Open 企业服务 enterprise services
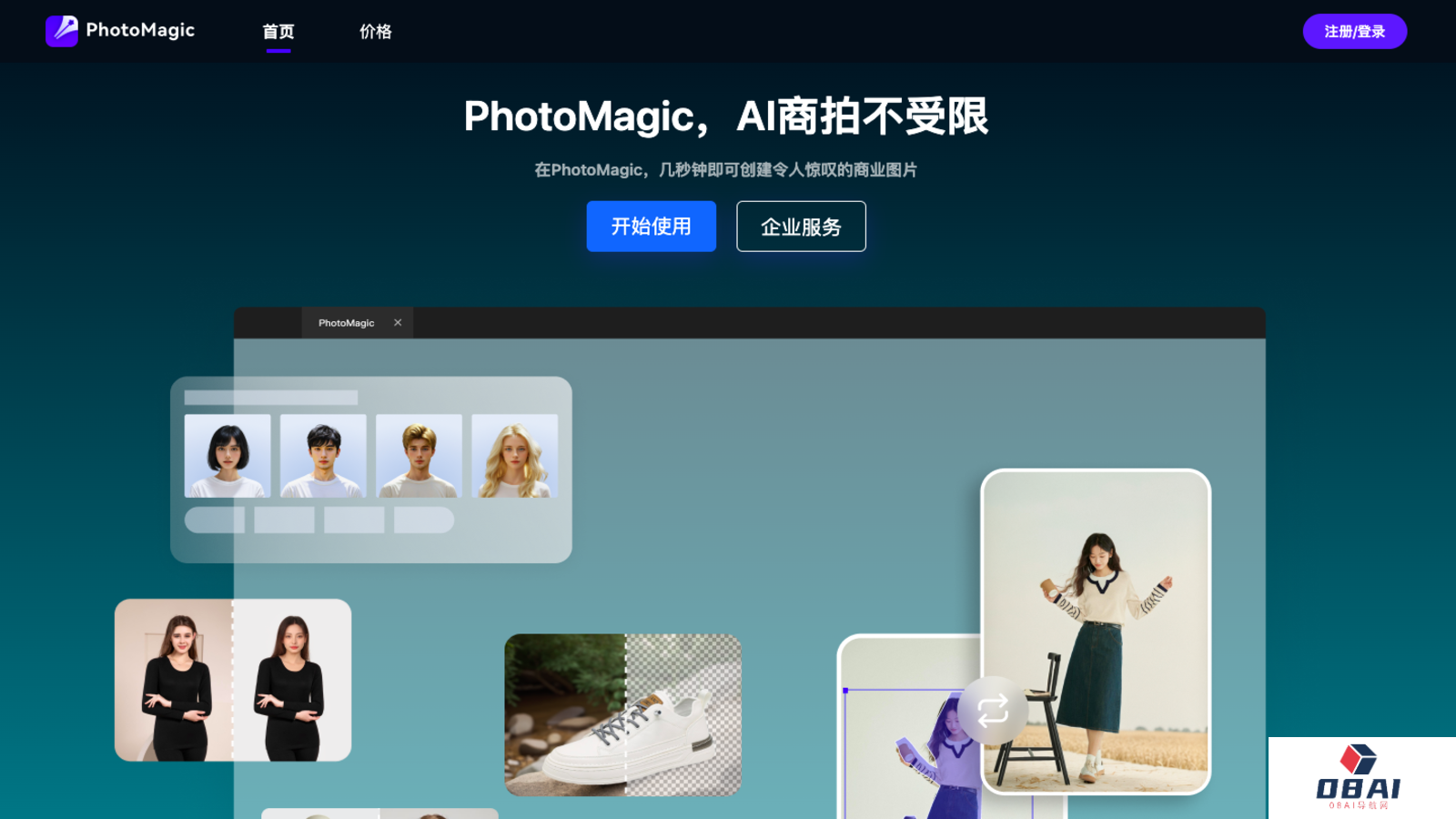This screenshot has height=819, width=1456. pyautogui.click(x=801, y=227)
